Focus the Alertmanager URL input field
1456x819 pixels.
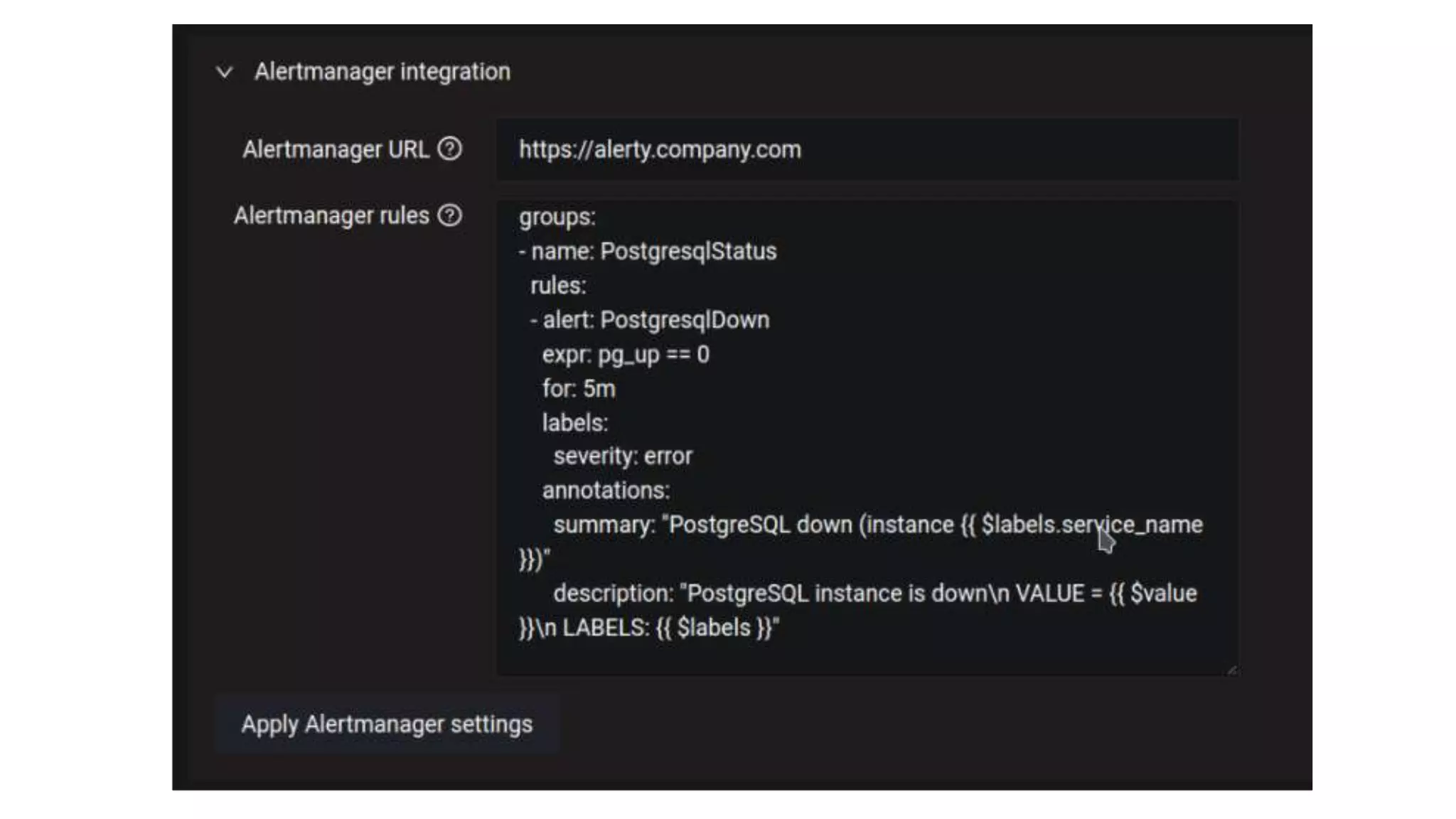coord(867,150)
